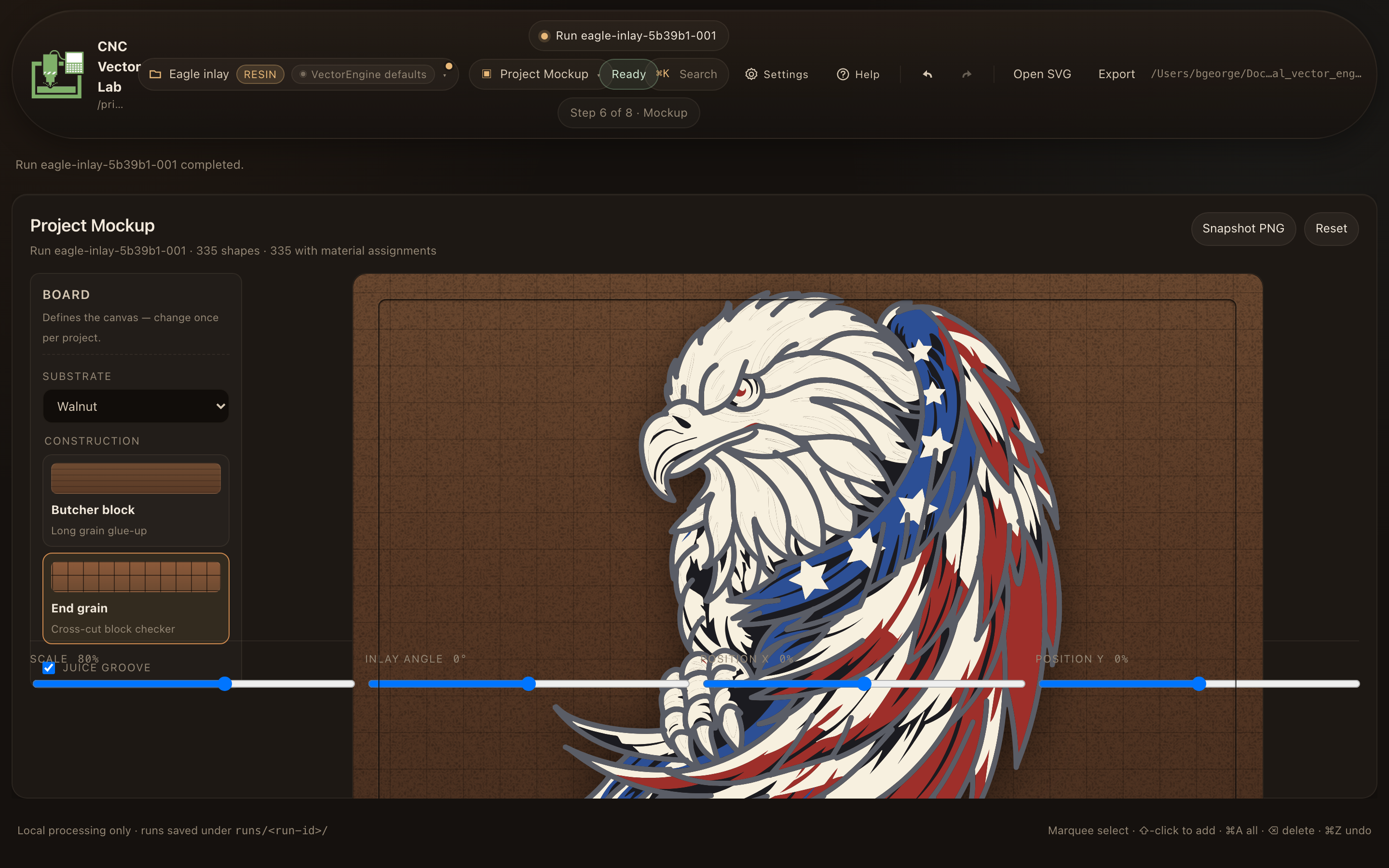Click the RESIN badge
This screenshot has width=1389, height=868.
(x=260, y=74)
